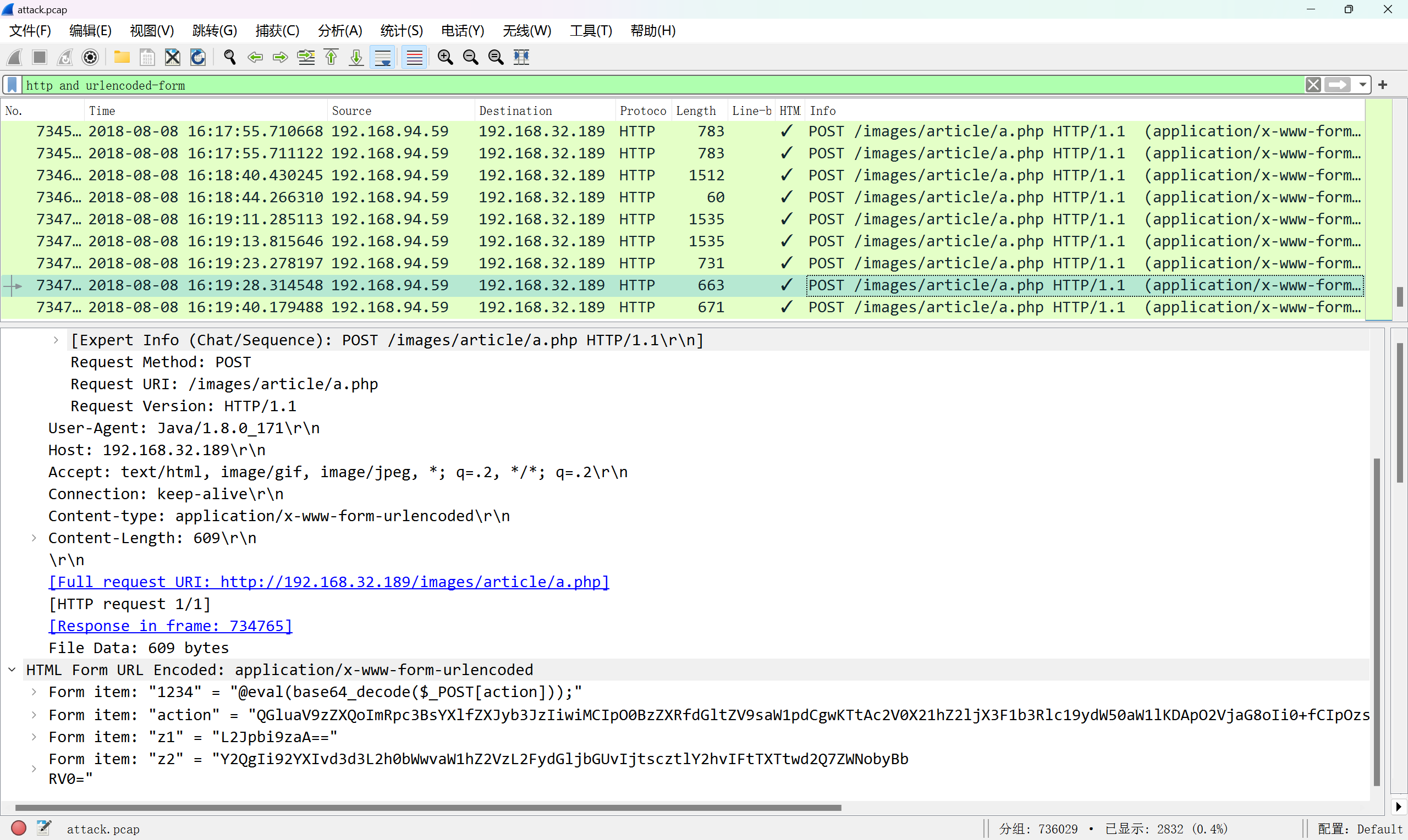Click the reload capture file icon

point(197,57)
